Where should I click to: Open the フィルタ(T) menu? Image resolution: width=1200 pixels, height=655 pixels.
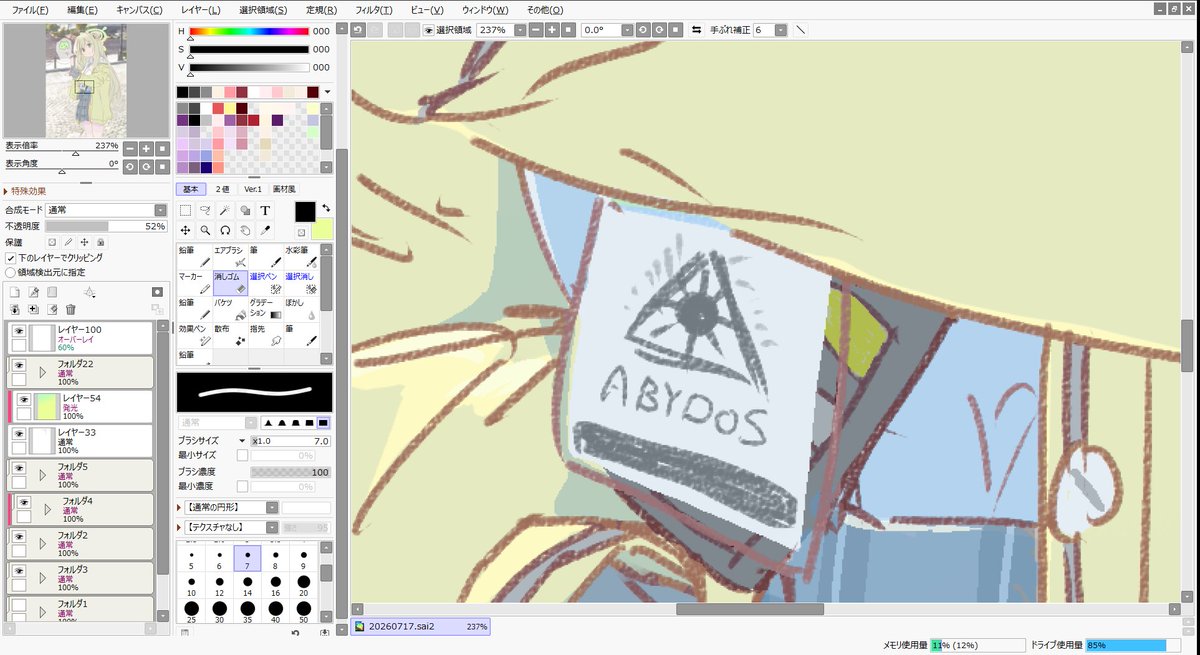(373, 9)
